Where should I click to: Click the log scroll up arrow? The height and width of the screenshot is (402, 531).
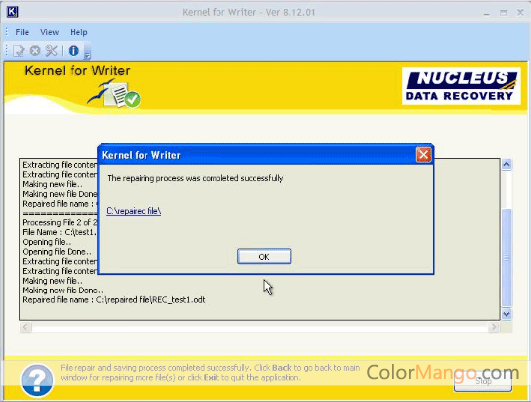(x=506, y=165)
